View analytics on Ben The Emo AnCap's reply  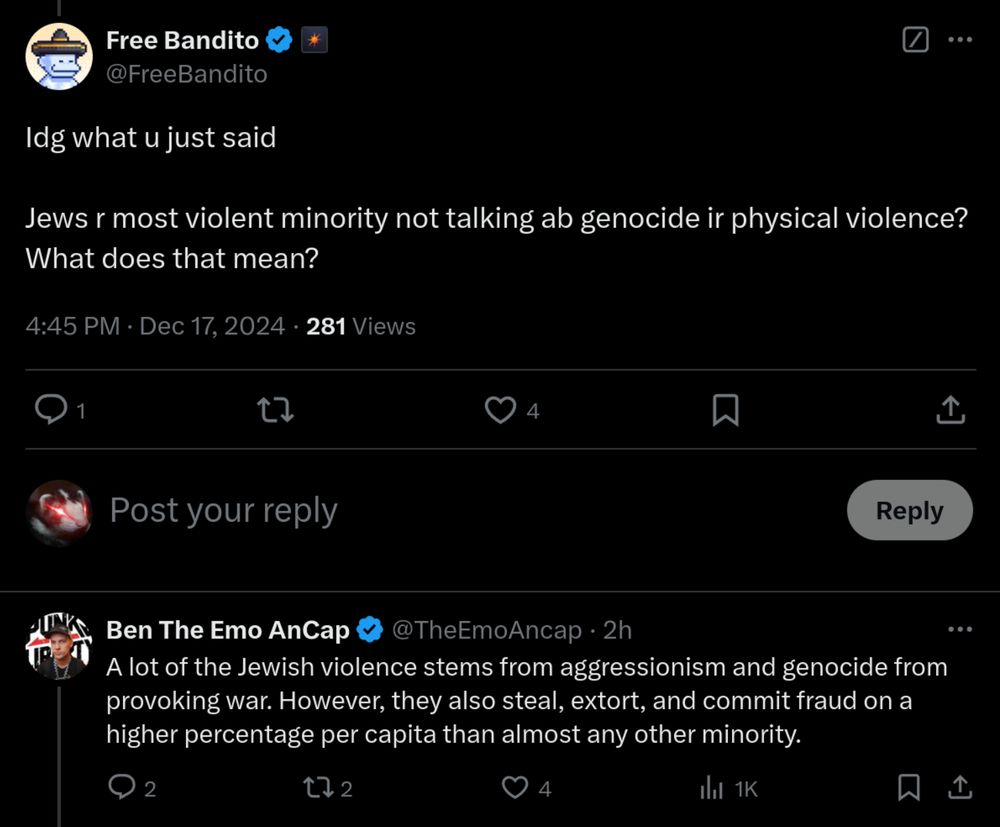pyautogui.click(x=711, y=788)
